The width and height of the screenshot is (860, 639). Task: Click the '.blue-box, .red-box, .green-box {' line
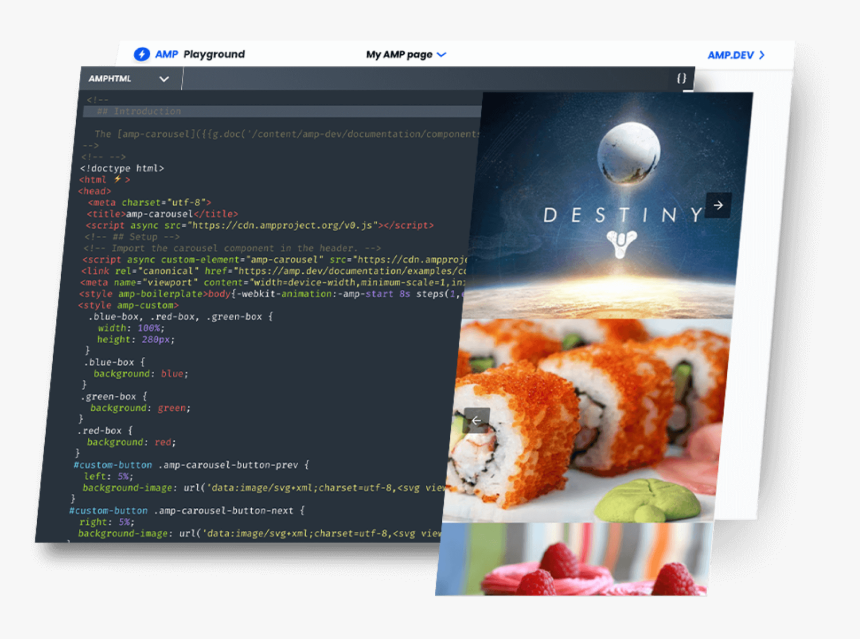180,317
